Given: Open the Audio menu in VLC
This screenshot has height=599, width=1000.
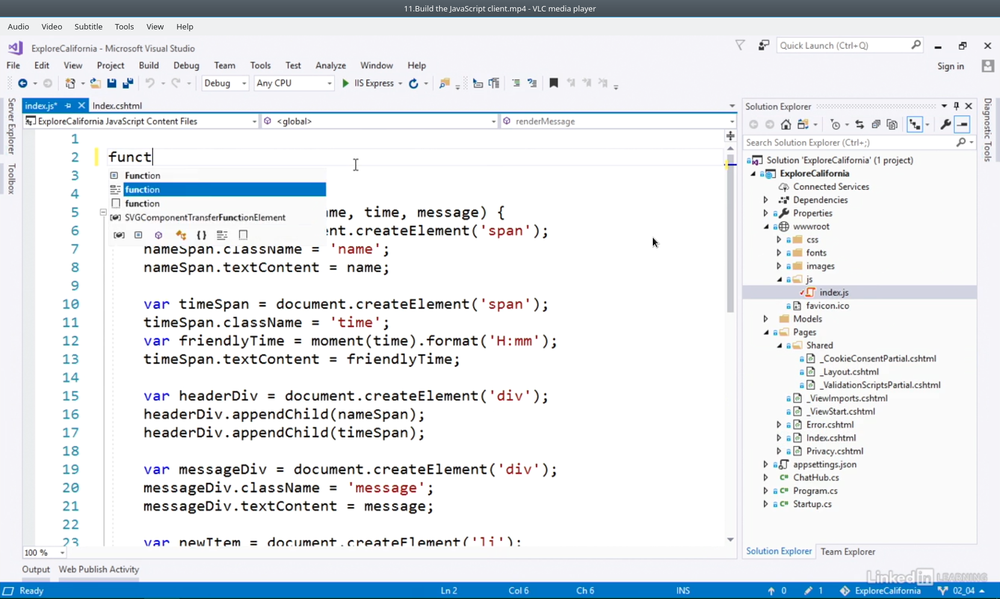Looking at the screenshot, I should [18, 27].
